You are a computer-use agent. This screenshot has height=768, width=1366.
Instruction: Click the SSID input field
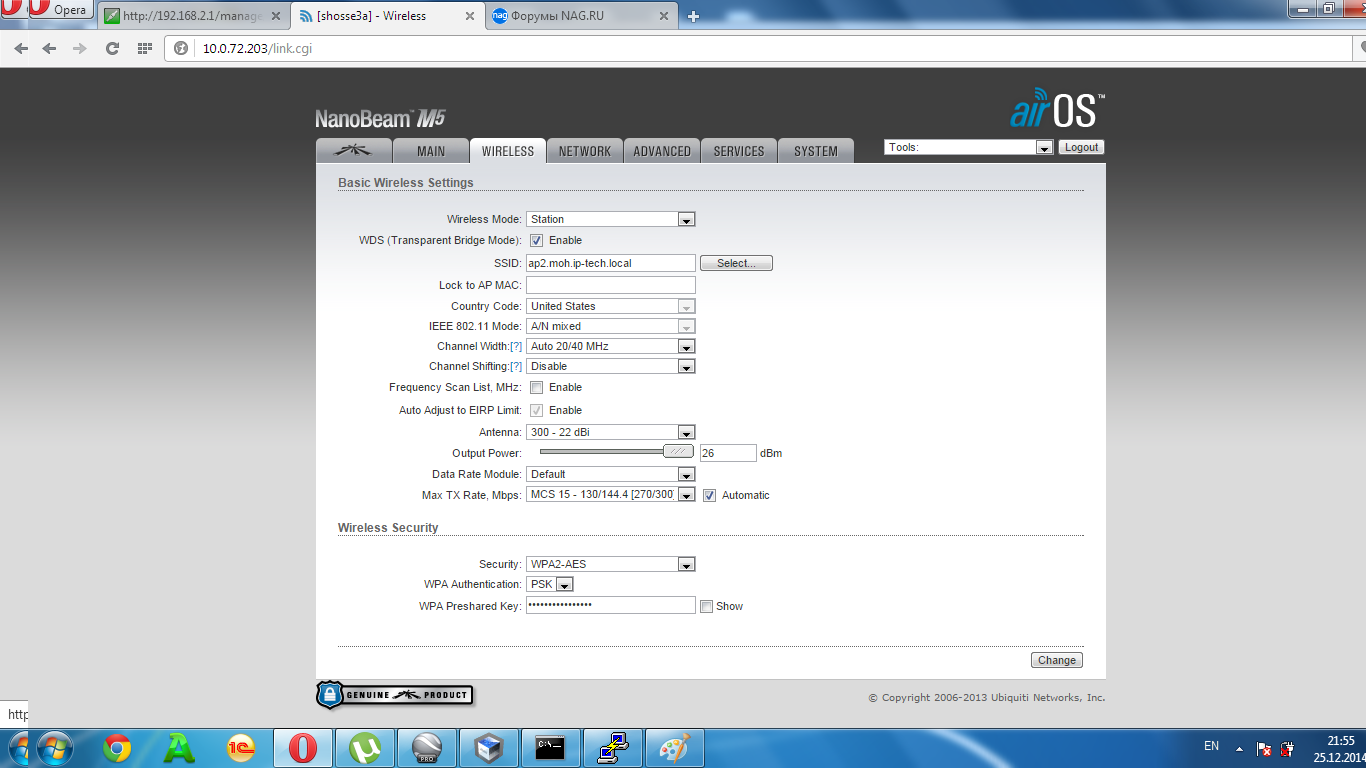click(x=611, y=263)
